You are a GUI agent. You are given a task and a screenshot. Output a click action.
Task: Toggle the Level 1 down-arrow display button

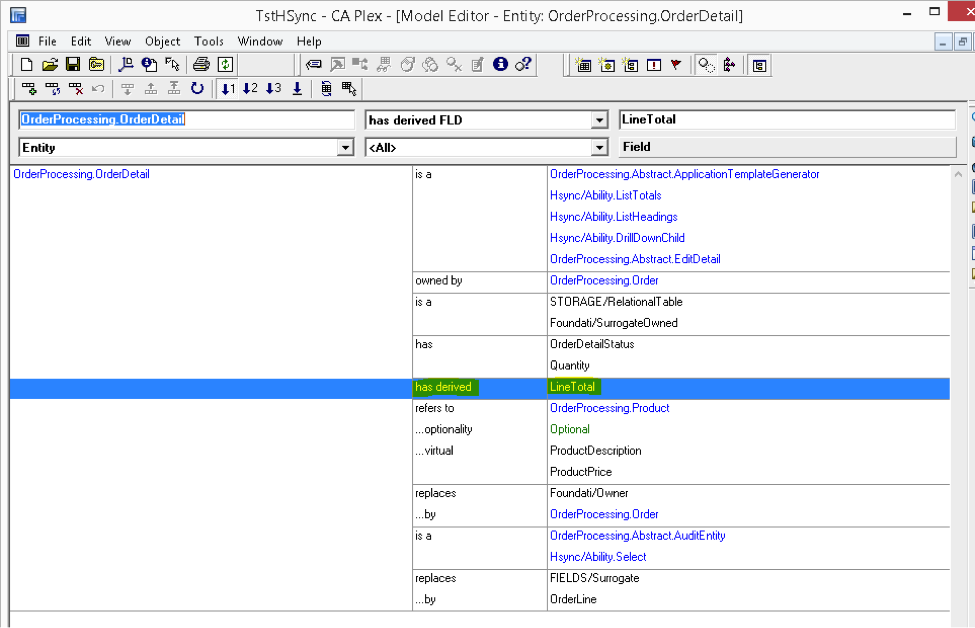[x=228, y=89]
